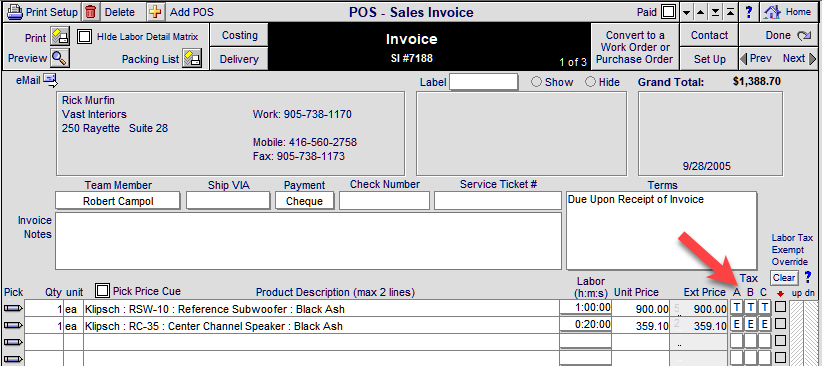Switch to the Delivery tab
This screenshot has height=366, width=822.
pyautogui.click(x=239, y=59)
